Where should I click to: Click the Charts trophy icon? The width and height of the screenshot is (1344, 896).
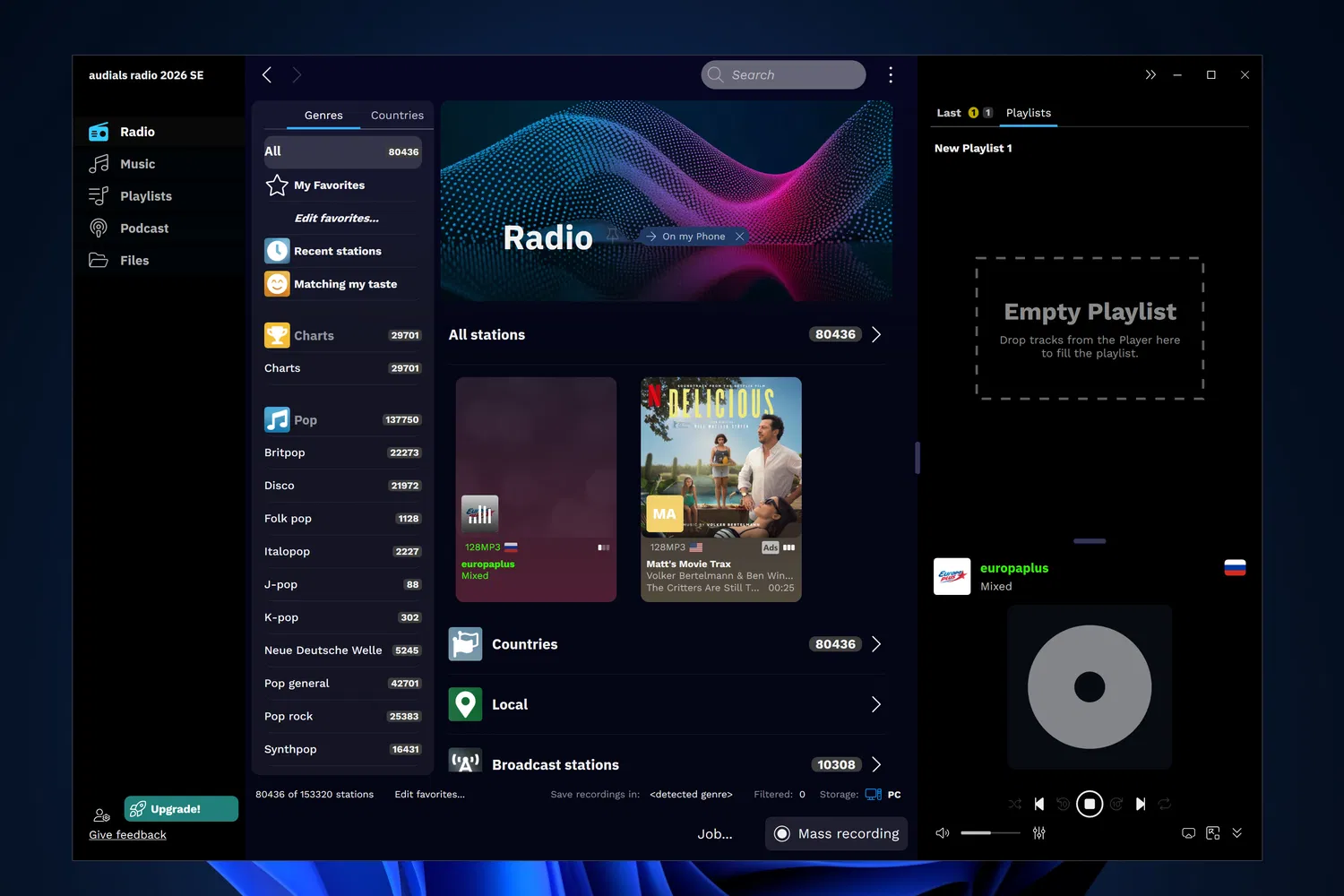point(277,335)
